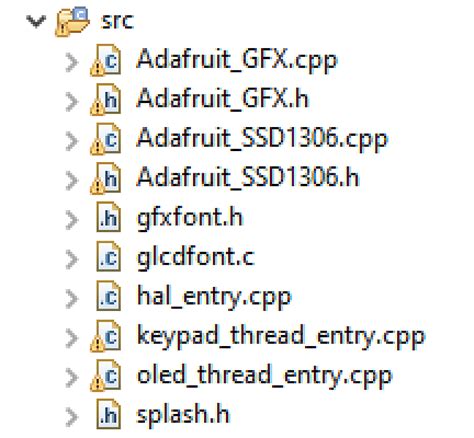Viewport: 474px width, 438px height.
Task: Expand the Adafruit_SSD1306.h tree node
Action: click(x=72, y=180)
